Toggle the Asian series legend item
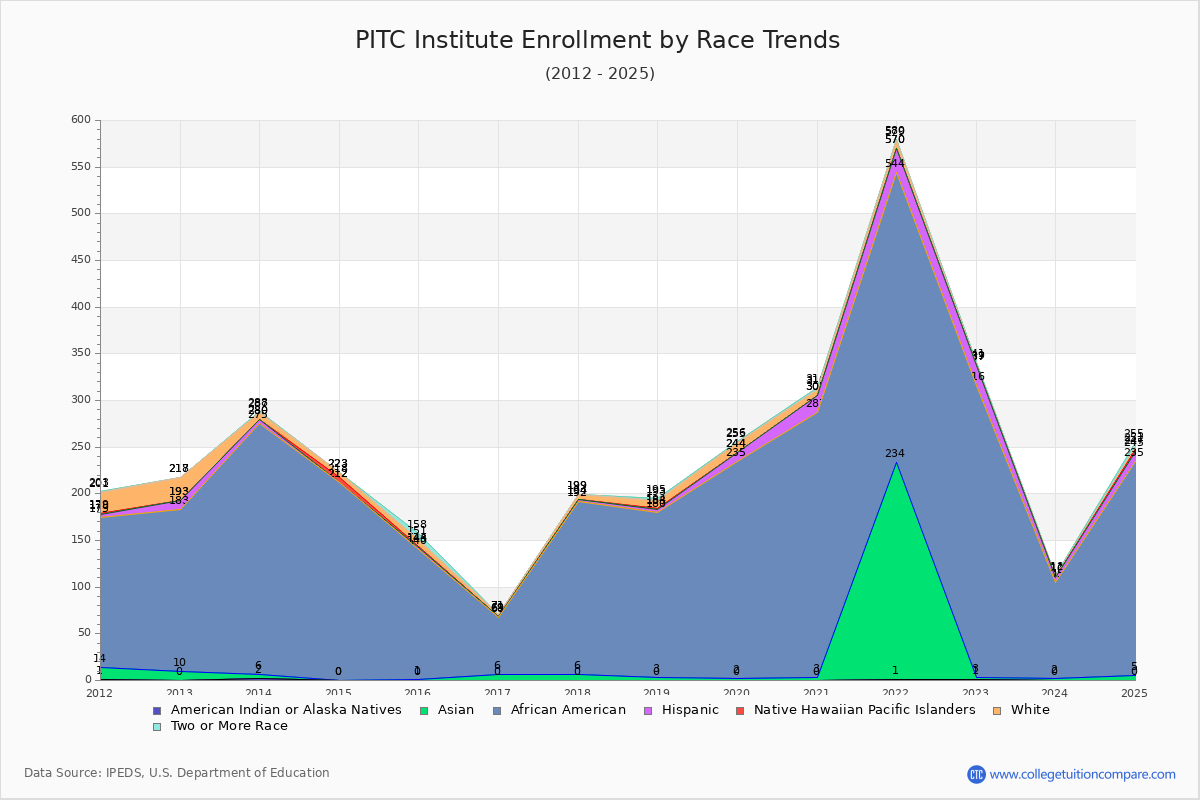Viewport: 1200px width, 800px height. click(445, 710)
